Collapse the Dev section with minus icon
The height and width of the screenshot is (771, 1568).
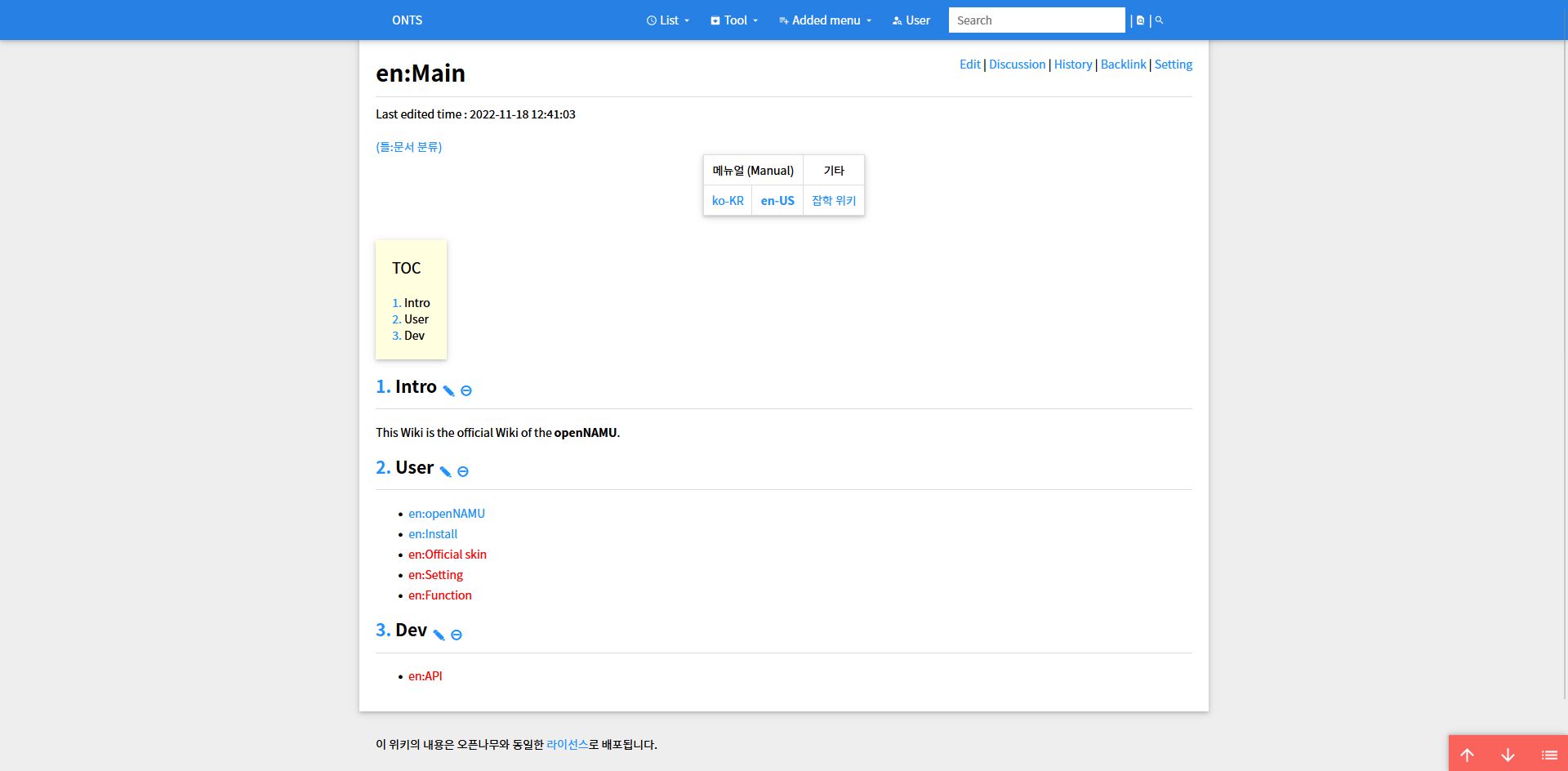click(x=456, y=635)
